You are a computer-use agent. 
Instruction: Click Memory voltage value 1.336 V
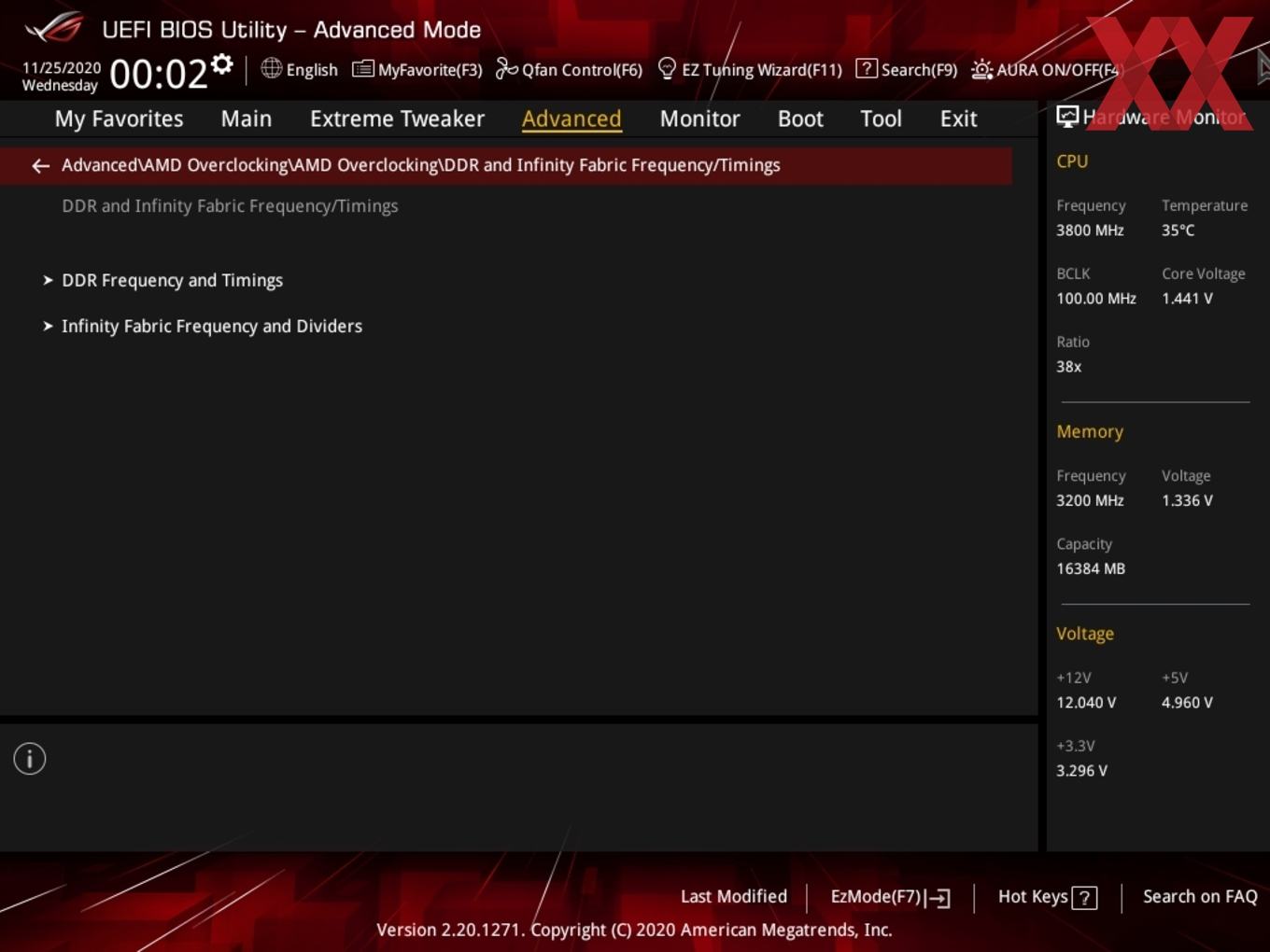(x=1187, y=500)
